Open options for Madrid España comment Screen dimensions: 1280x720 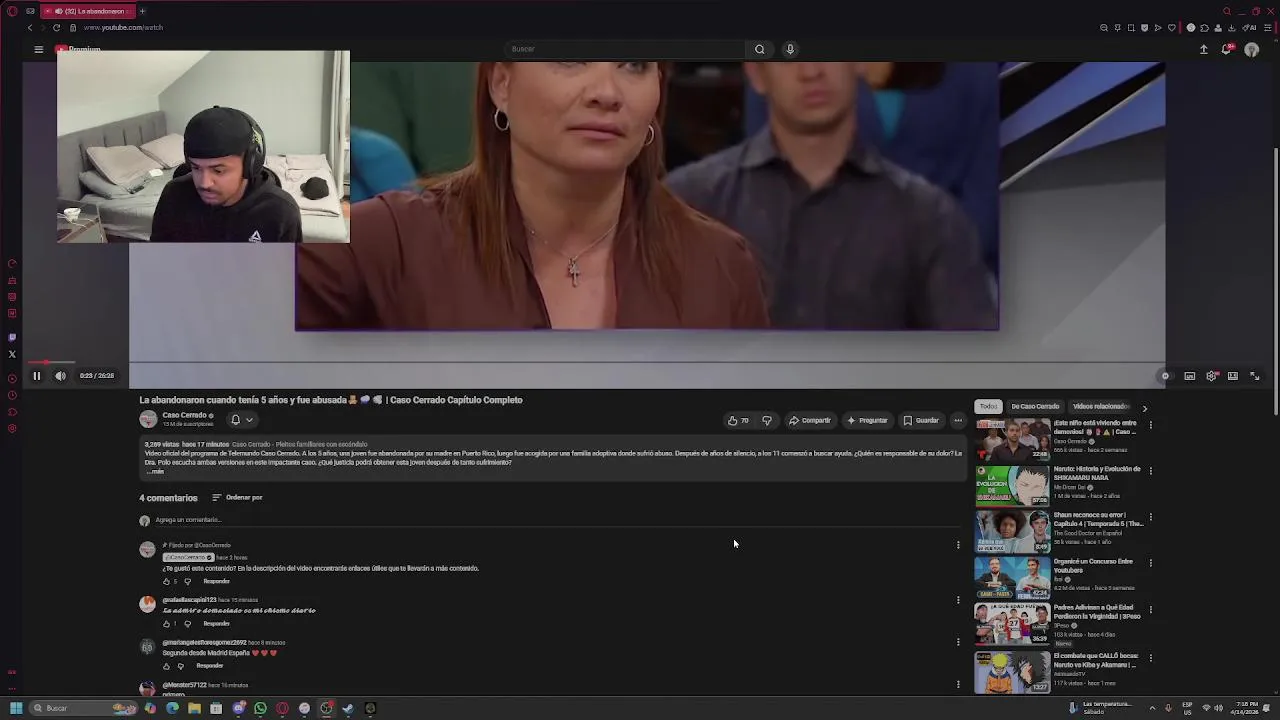coord(958,643)
